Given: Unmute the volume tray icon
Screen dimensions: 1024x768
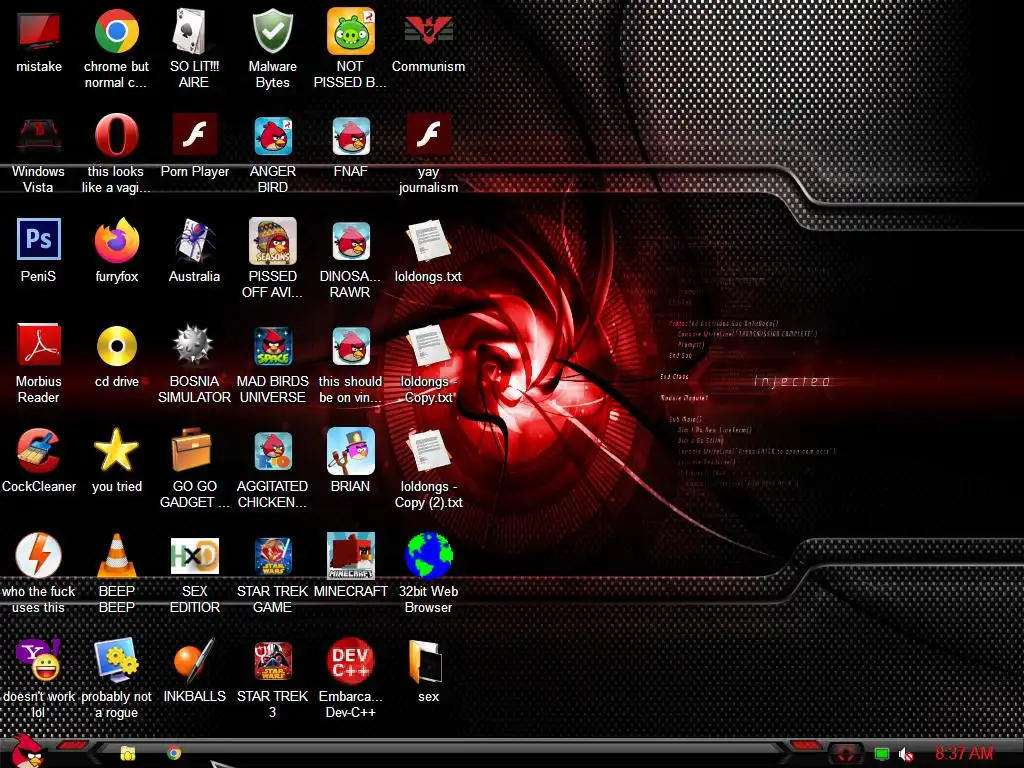Looking at the screenshot, I should click(x=906, y=755).
